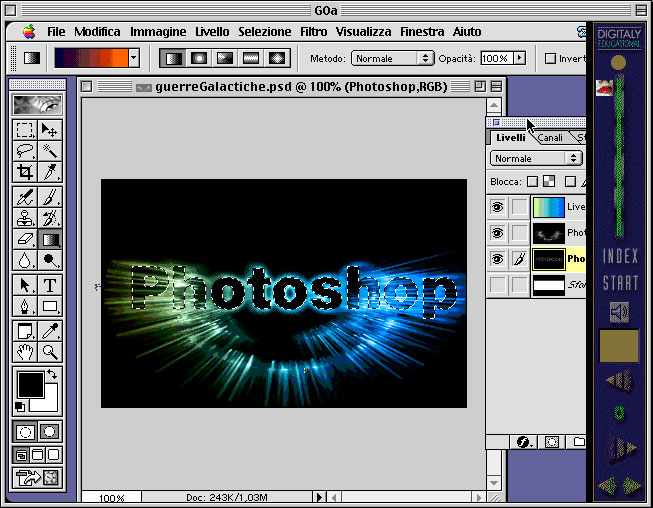Select the Path Component Selection tool
The width and height of the screenshot is (653, 508).
pyautogui.click(x=25, y=285)
